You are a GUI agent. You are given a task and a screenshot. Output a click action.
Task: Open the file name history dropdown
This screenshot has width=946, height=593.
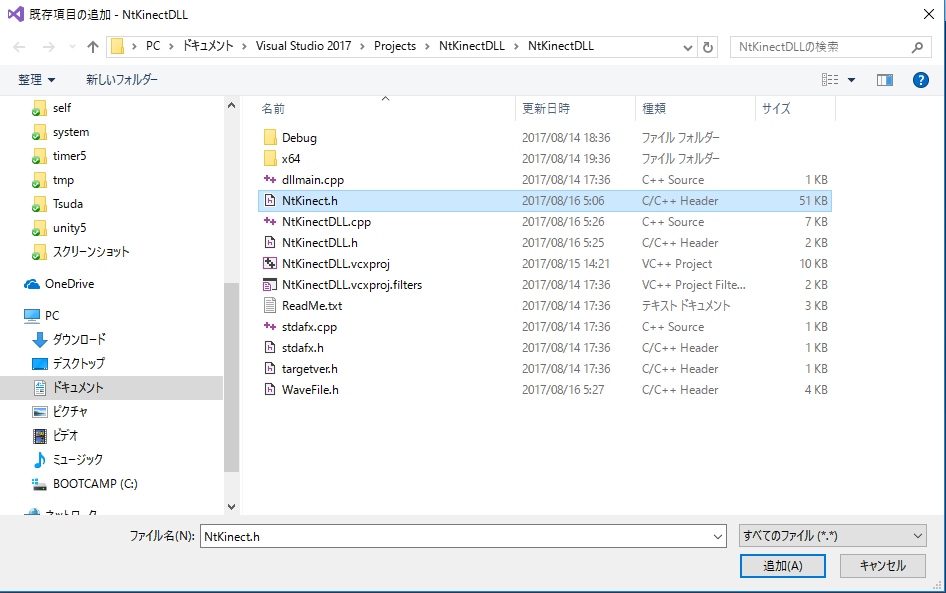(x=717, y=537)
